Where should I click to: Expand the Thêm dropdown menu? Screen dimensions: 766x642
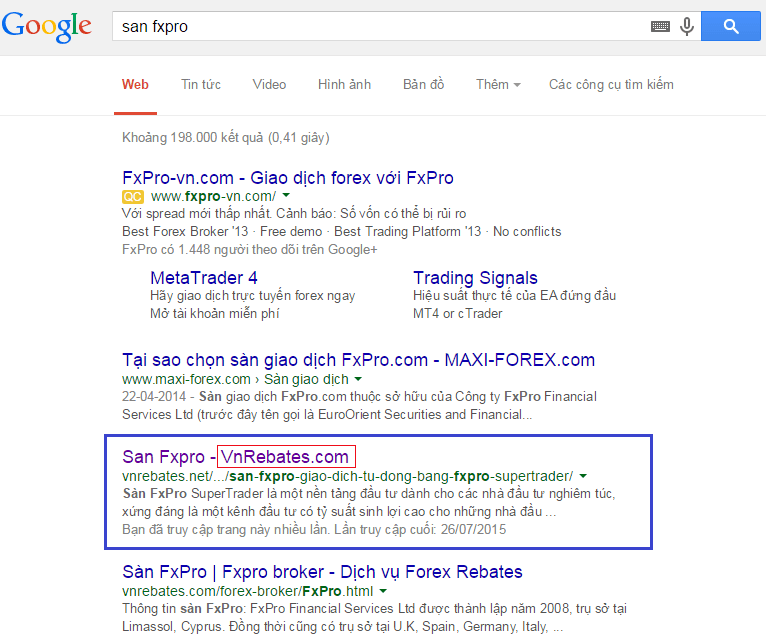498,85
